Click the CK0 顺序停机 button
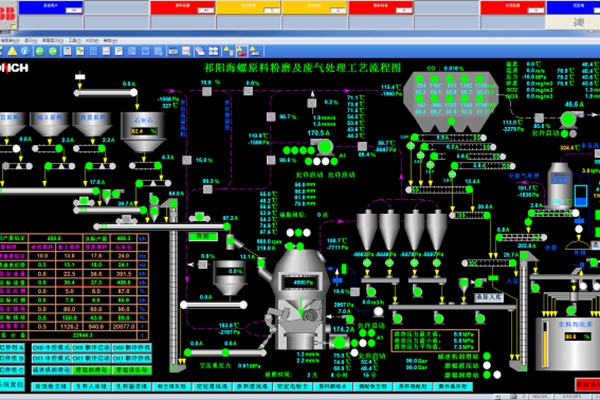600x400 pixels. (x=132, y=348)
